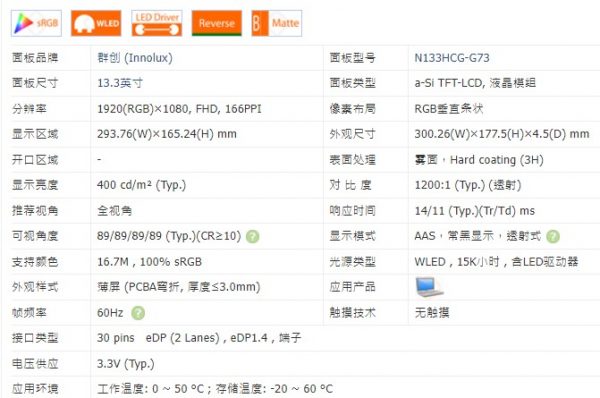Click the help icon beside viewing angle 89/89/89/89
This screenshot has height=398, width=600.
pos(253,237)
